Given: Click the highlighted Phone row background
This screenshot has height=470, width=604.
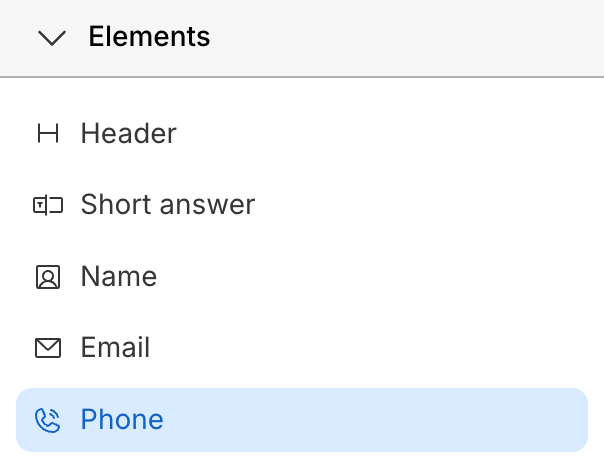Looking at the screenshot, I should coord(380,420).
